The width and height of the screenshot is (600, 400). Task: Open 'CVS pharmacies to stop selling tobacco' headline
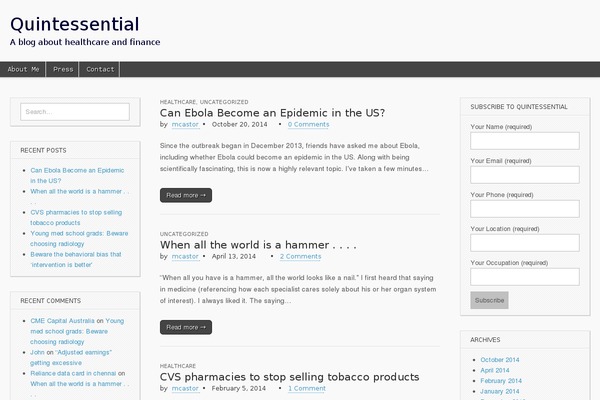point(290,377)
